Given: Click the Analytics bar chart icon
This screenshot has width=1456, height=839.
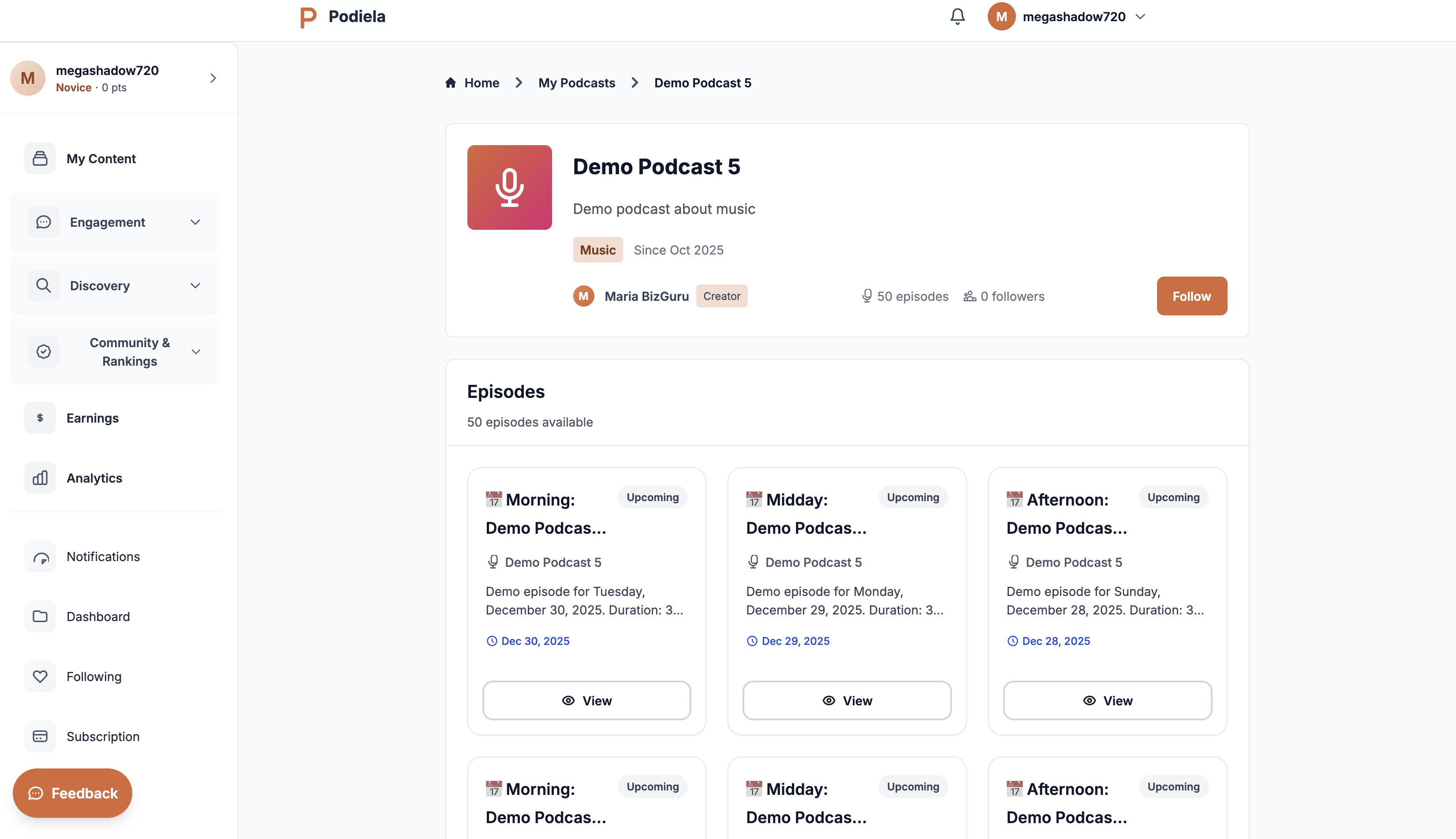Looking at the screenshot, I should click(x=40, y=478).
